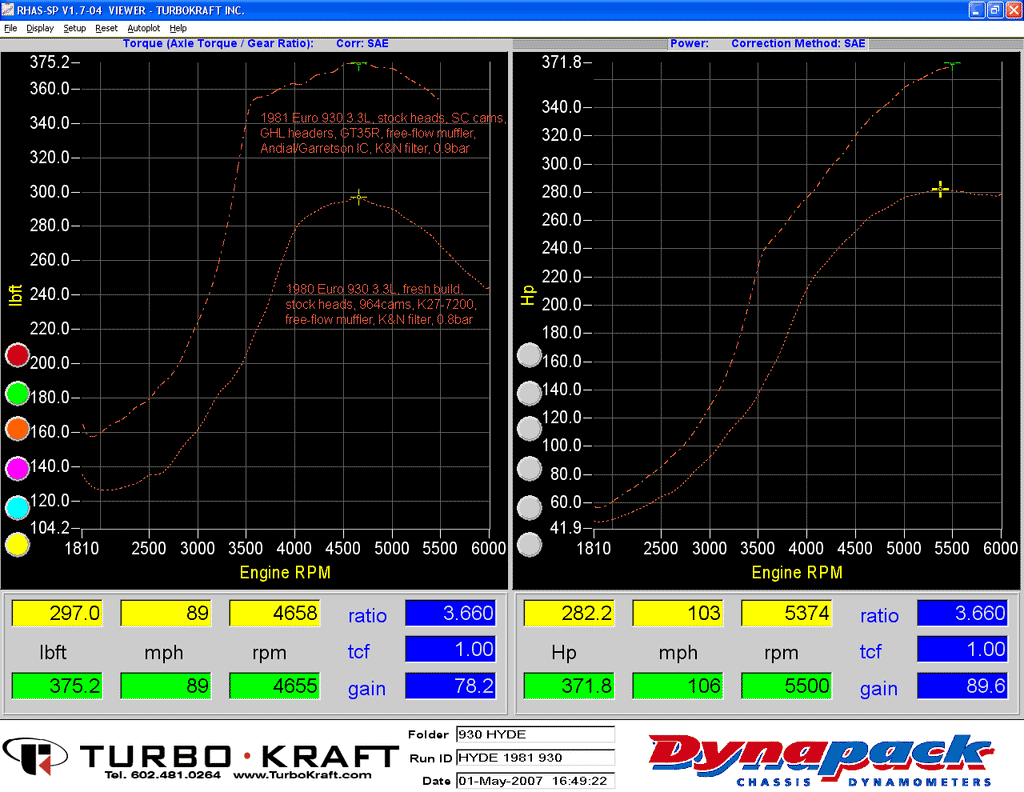Click the Run ID input field

pos(535,757)
